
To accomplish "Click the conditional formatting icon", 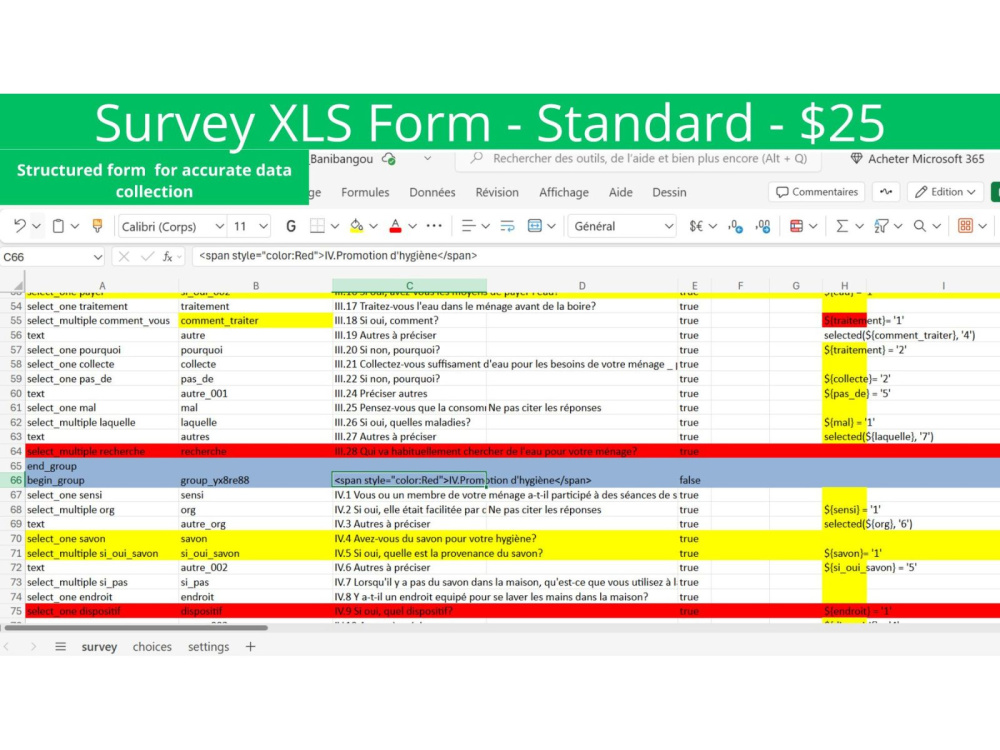I will [x=796, y=226].
